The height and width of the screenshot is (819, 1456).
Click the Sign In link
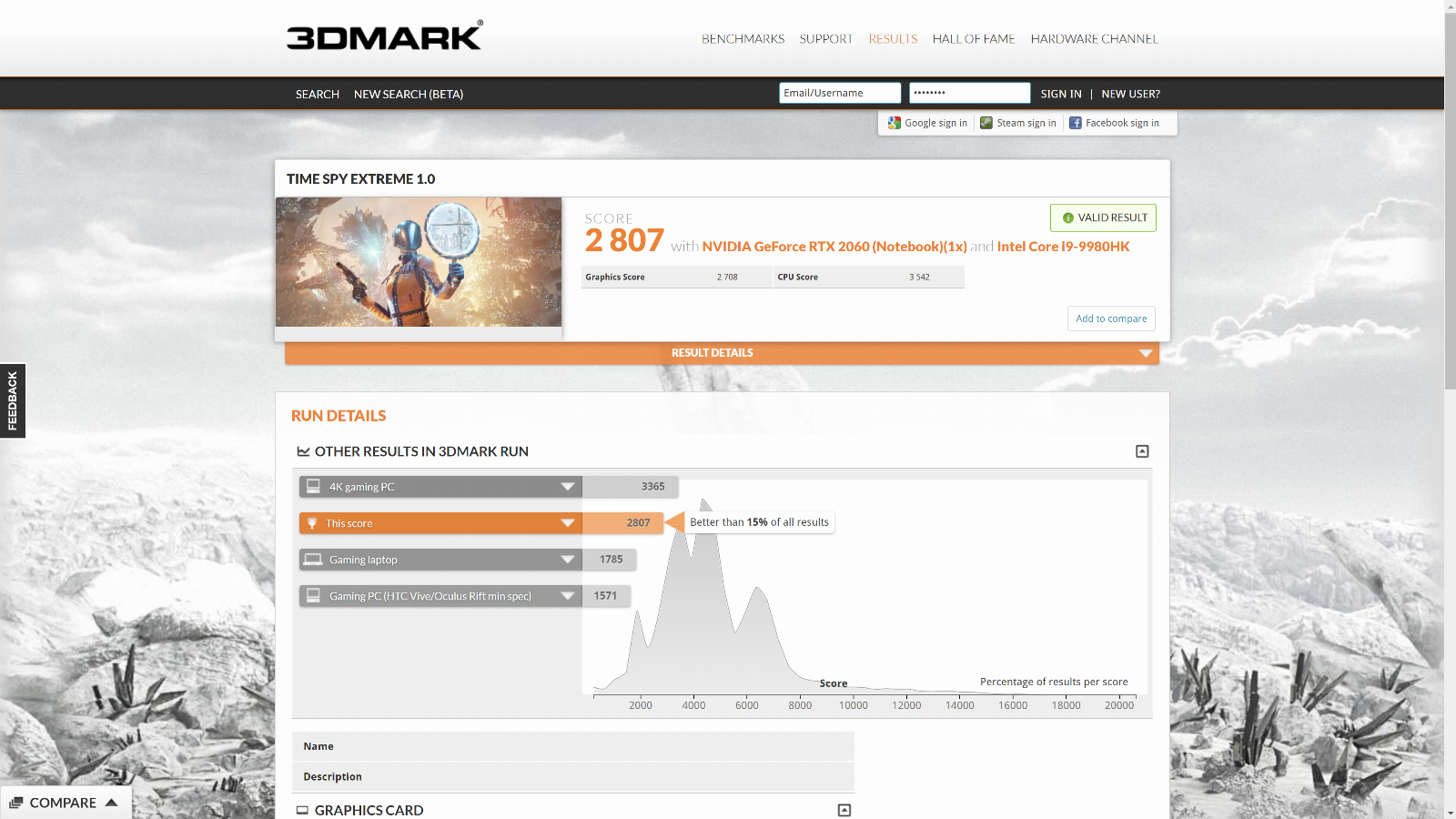click(1061, 94)
